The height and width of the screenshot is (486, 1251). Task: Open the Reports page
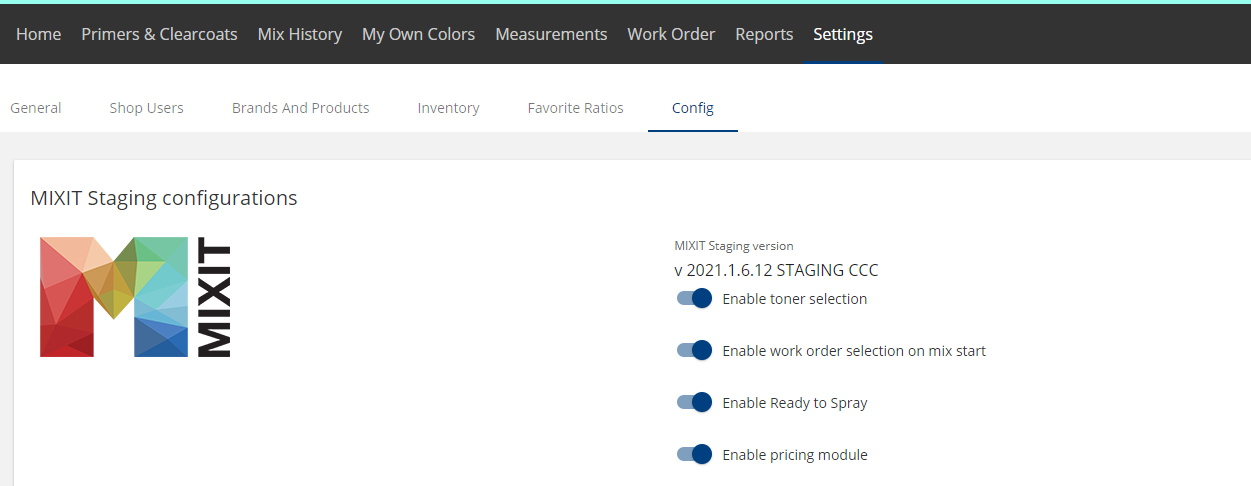click(764, 34)
